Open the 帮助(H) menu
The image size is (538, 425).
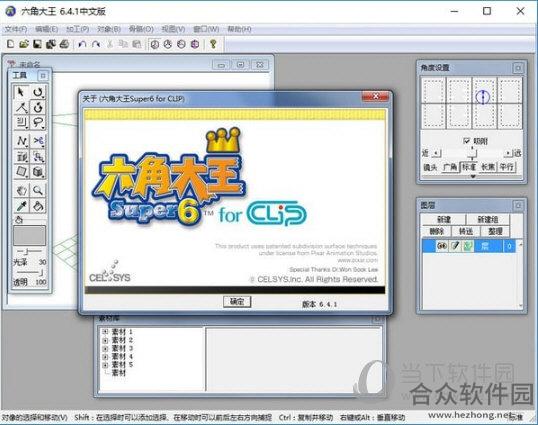pyautogui.click(x=239, y=29)
